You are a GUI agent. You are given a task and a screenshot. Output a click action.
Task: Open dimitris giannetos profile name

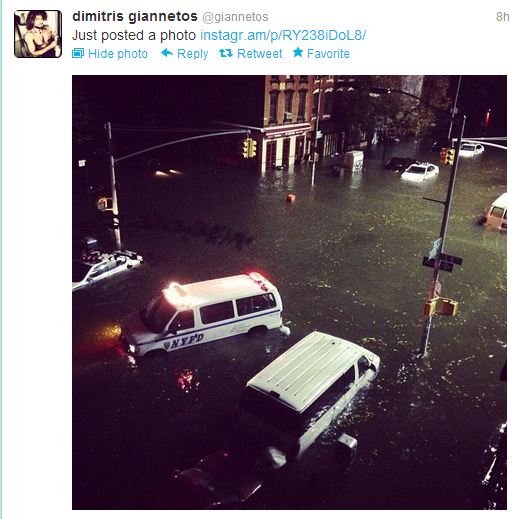[x=135, y=16]
